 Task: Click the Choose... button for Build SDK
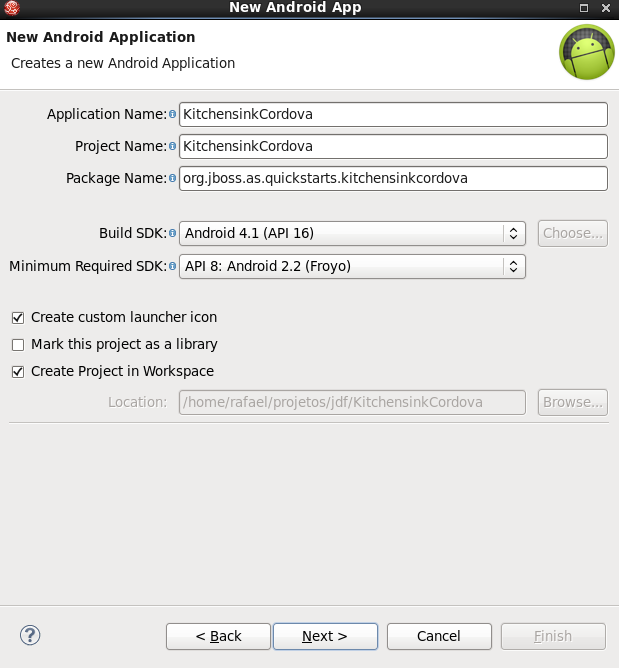pos(573,233)
